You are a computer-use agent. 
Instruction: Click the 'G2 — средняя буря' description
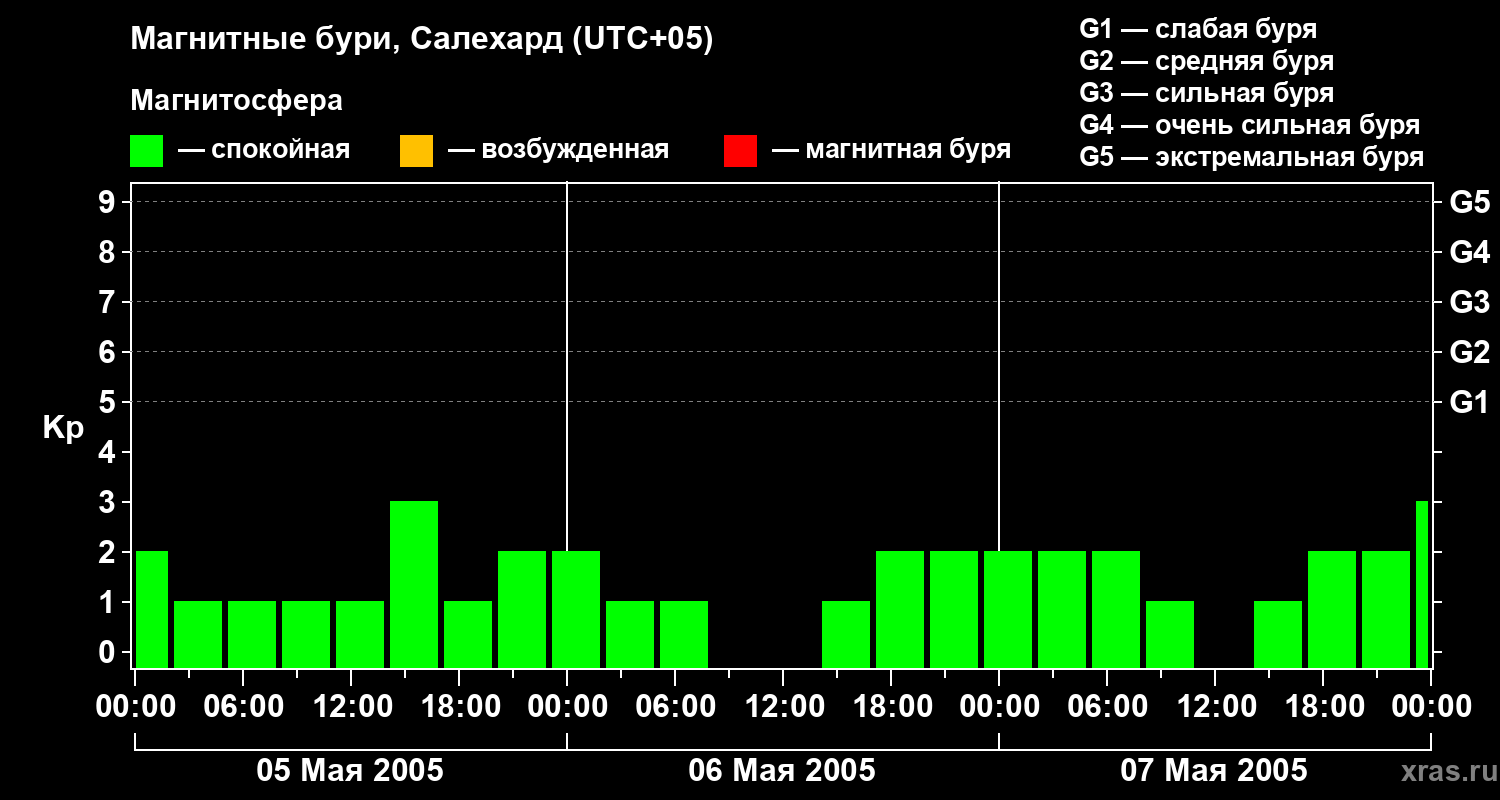click(1206, 61)
